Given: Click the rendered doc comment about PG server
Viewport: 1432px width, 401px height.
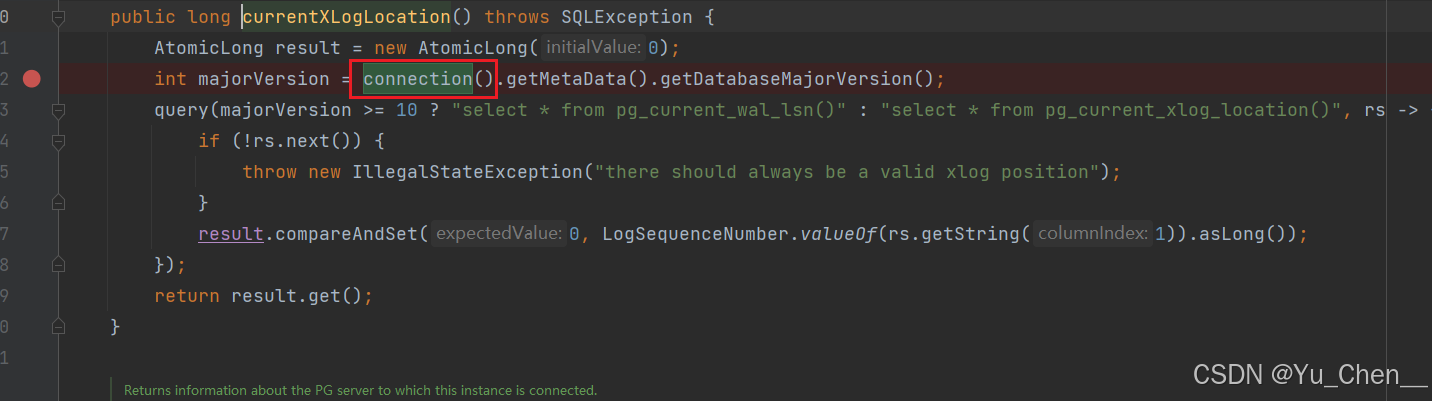Looking at the screenshot, I should [x=360, y=391].
